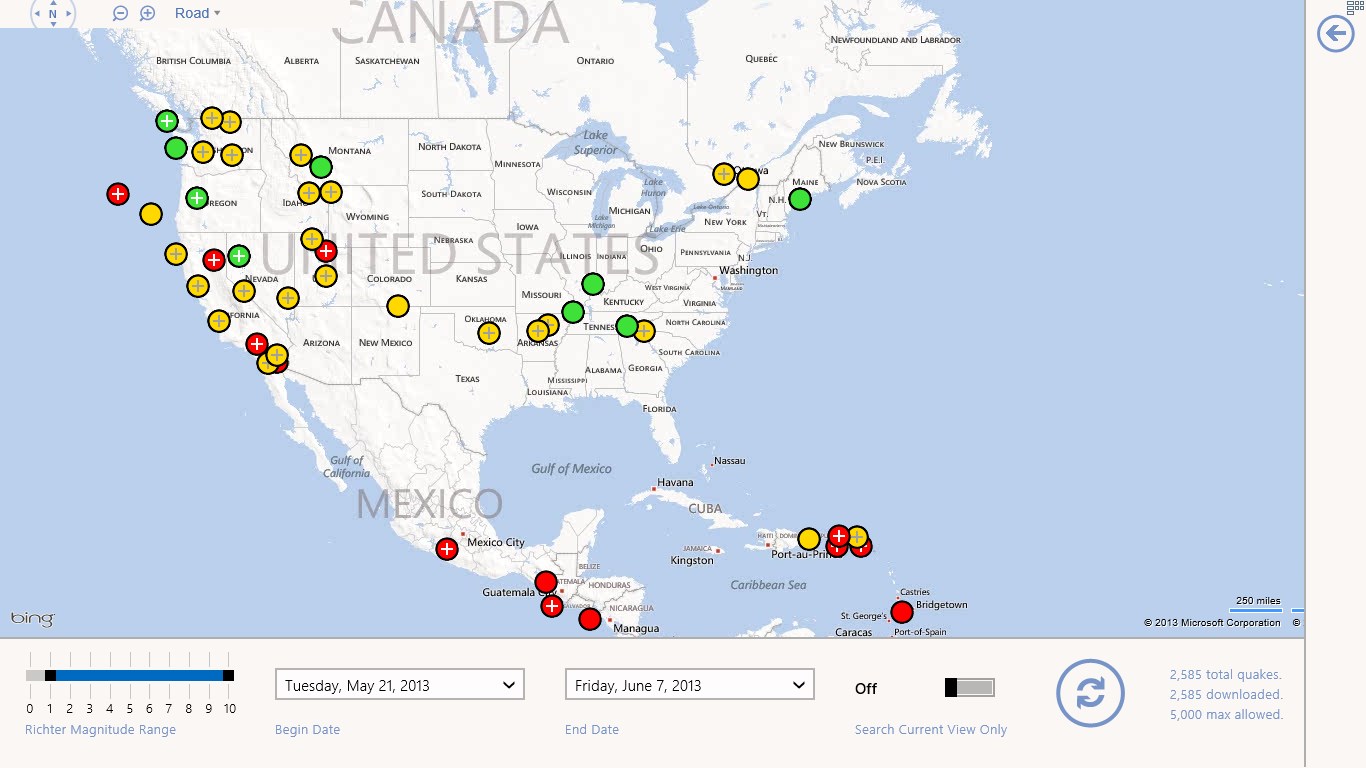Click the zoom out magnifier icon

point(120,13)
